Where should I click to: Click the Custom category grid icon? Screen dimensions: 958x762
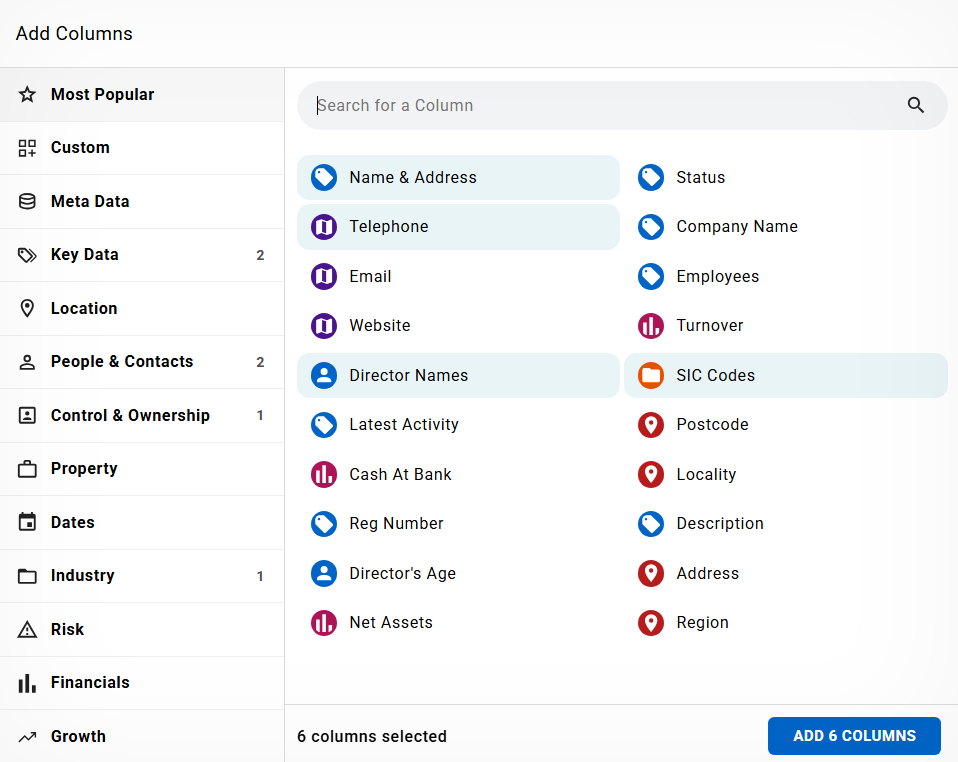point(28,148)
